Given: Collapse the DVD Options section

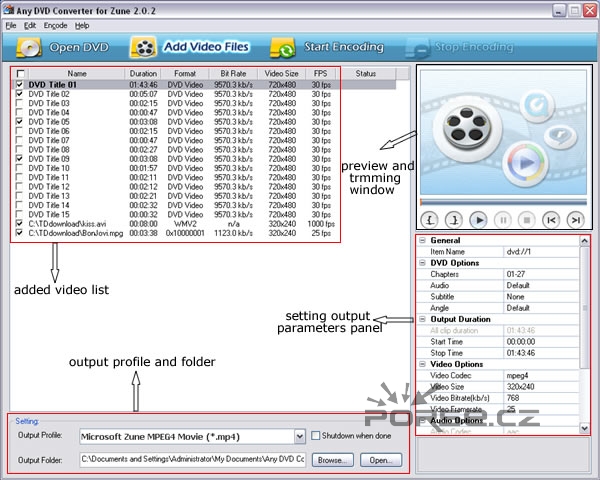Looking at the screenshot, I should [422, 263].
